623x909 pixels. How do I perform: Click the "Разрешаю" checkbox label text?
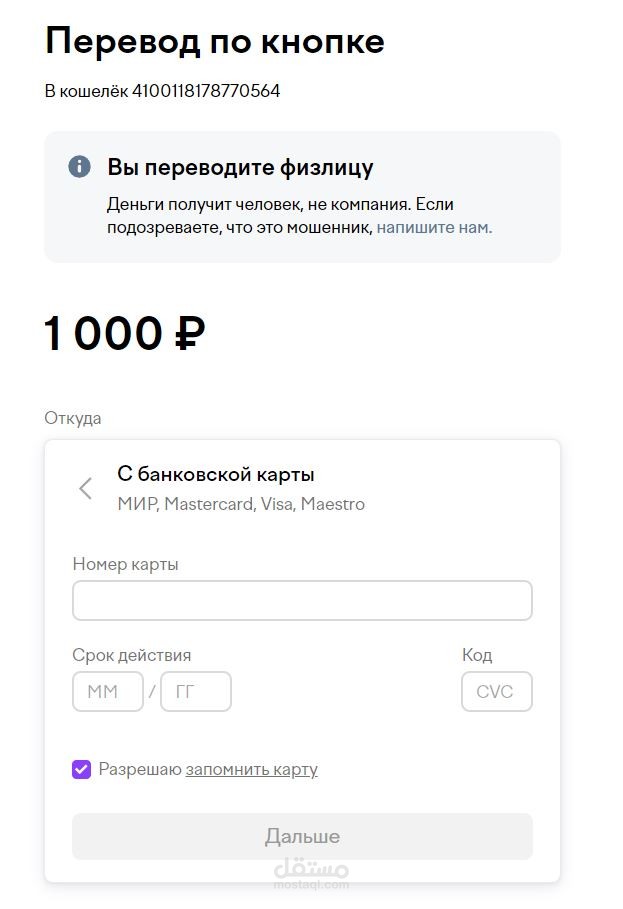pyautogui.click(x=140, y=769)
